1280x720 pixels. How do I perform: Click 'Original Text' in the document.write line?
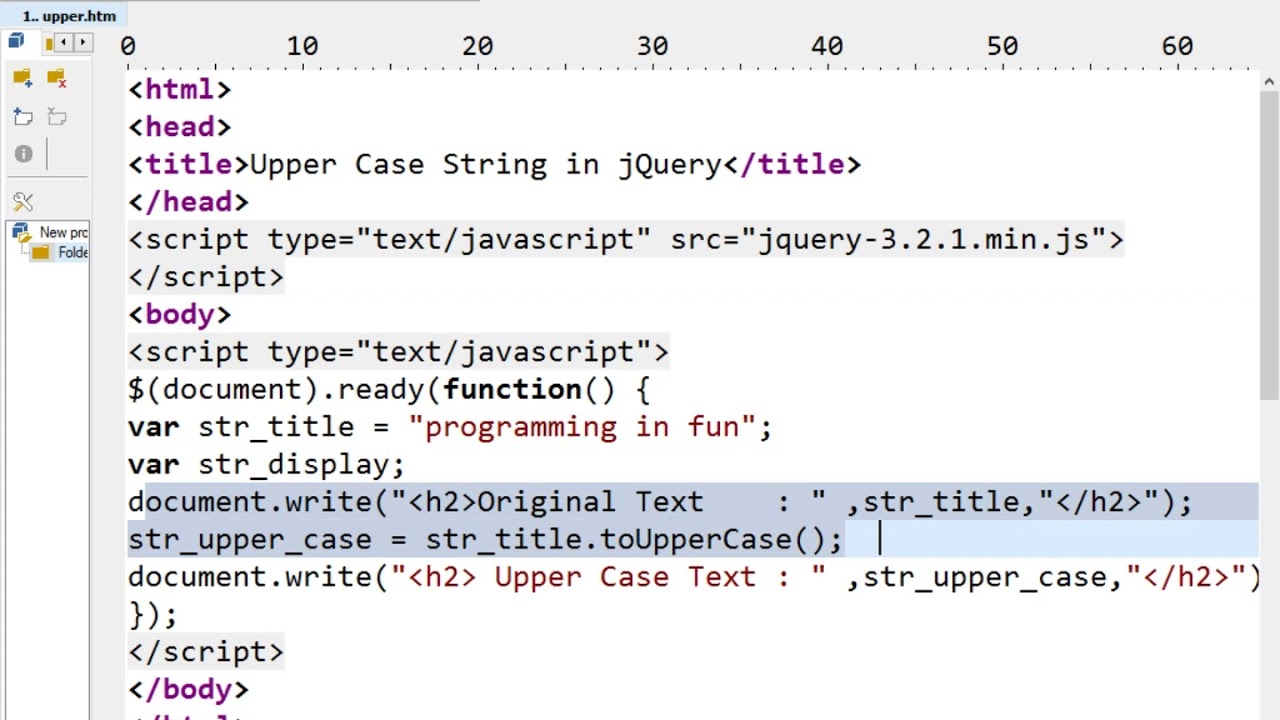tap(590, 502)
